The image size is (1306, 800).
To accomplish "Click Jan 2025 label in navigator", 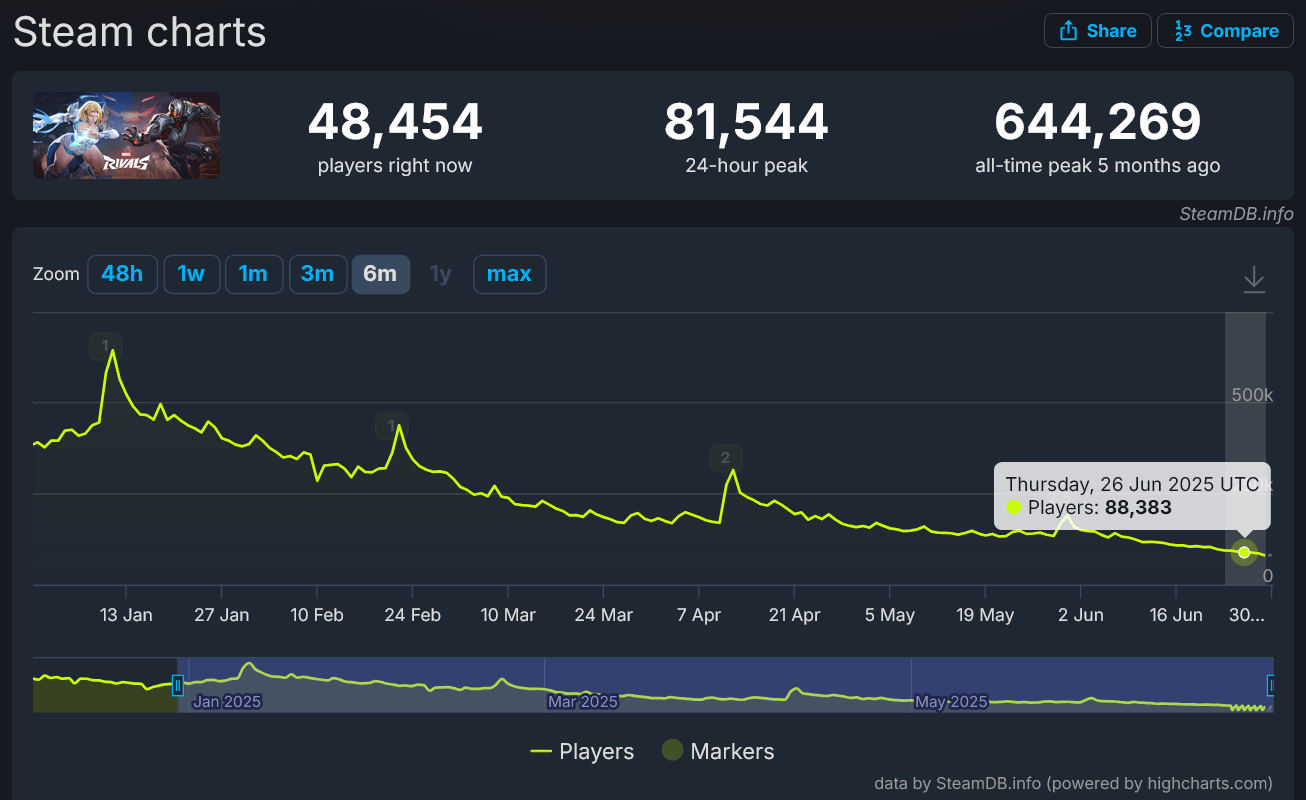I will 227,702.
